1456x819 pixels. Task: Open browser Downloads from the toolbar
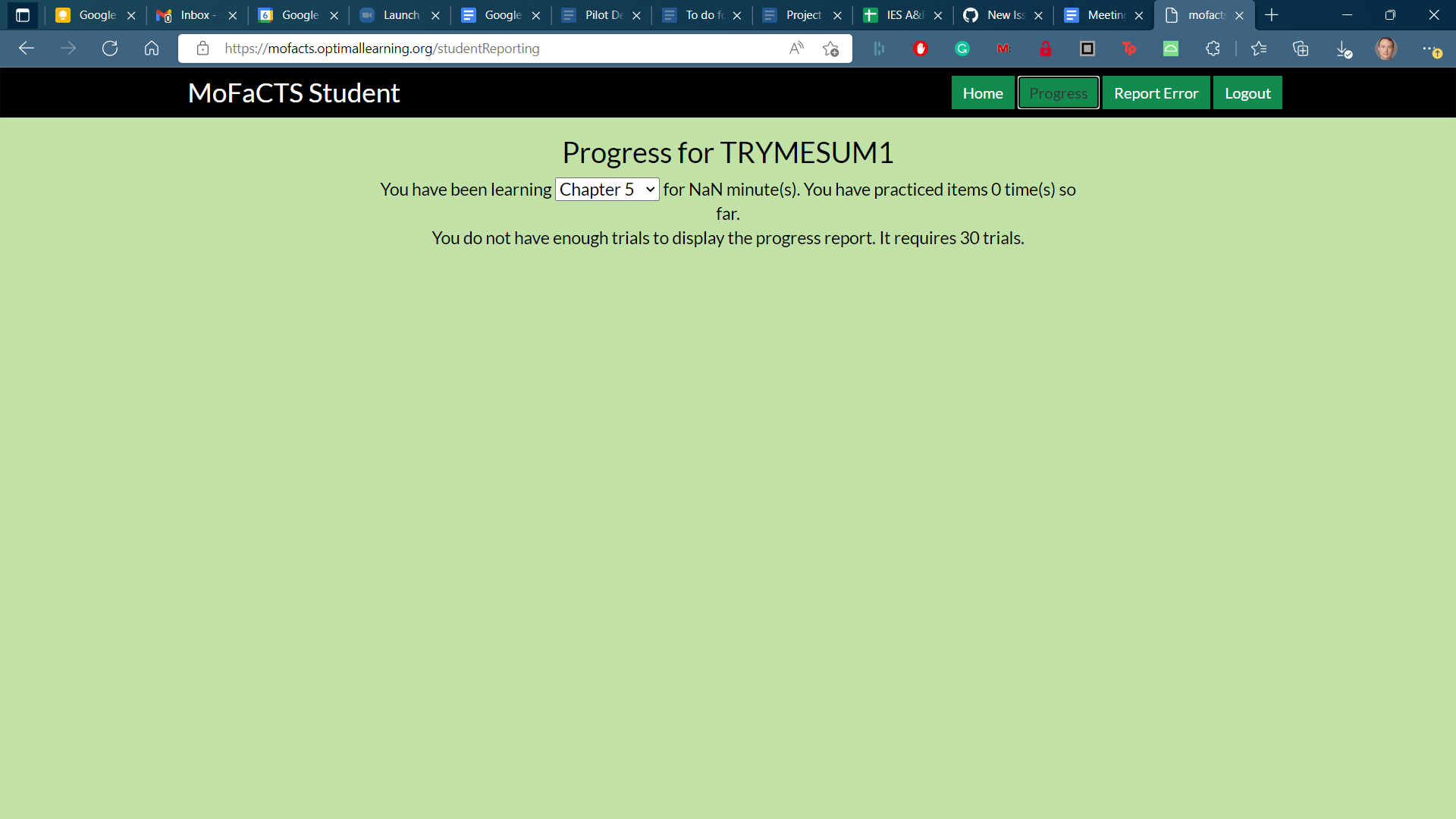point(1345,49)
